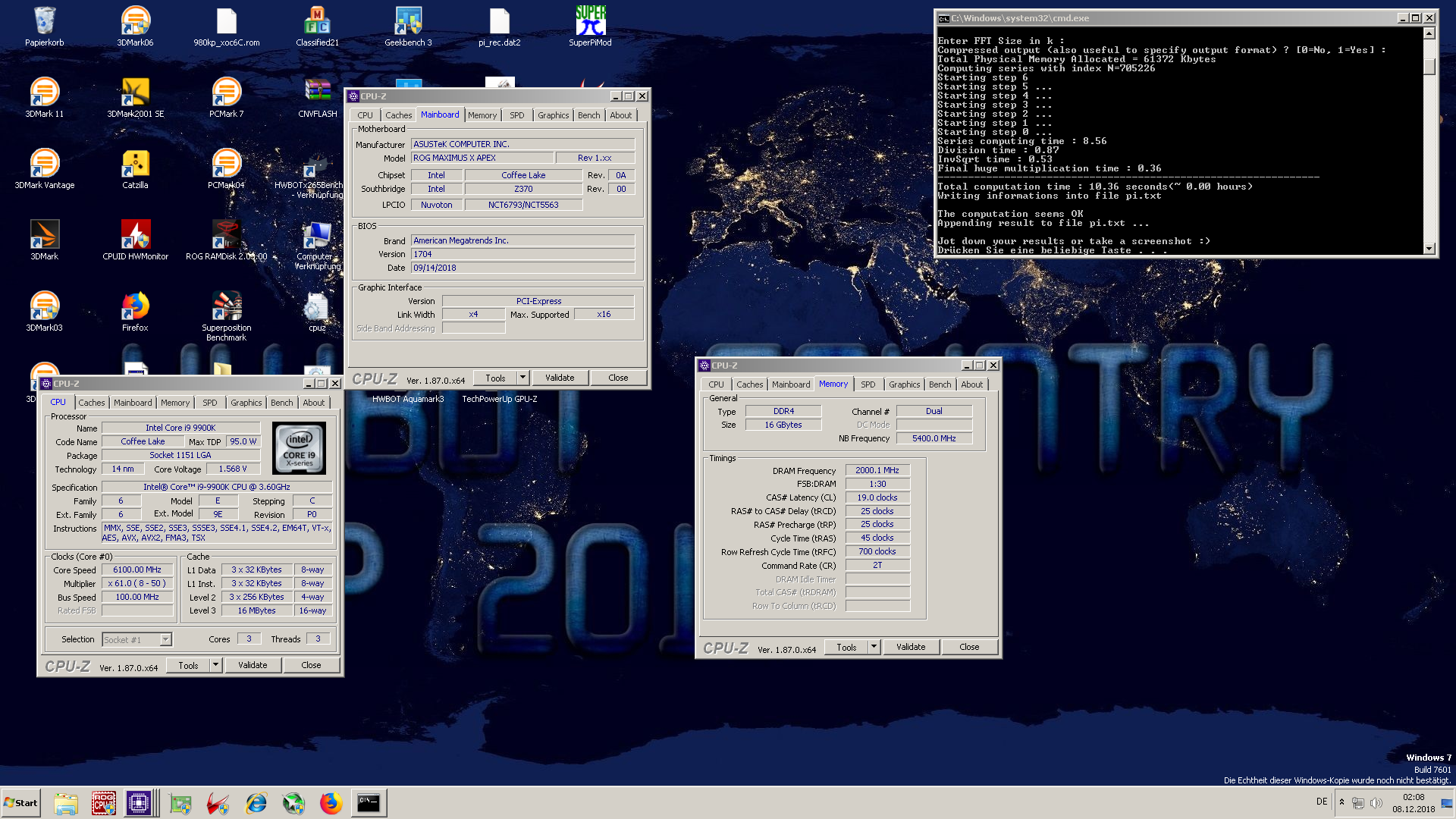
Task: Click Close in the Mainboard window
Action: click(618, 378)
